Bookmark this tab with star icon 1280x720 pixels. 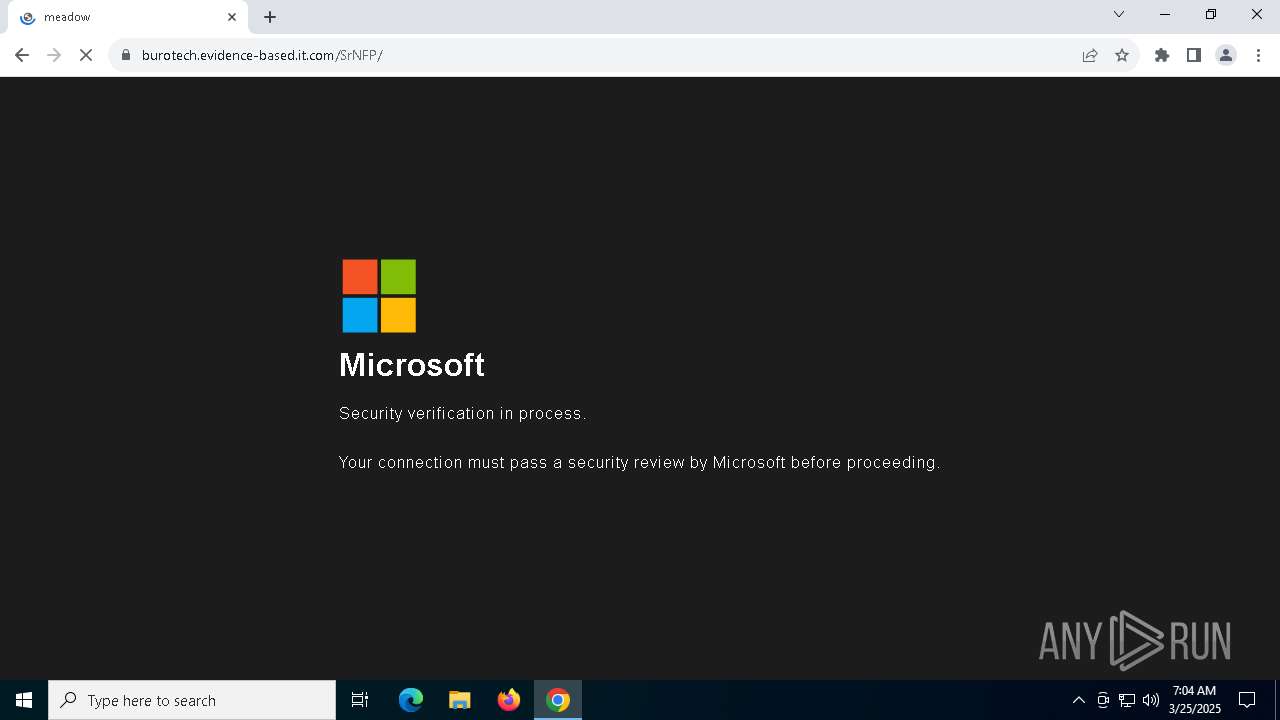[1122, 55]
